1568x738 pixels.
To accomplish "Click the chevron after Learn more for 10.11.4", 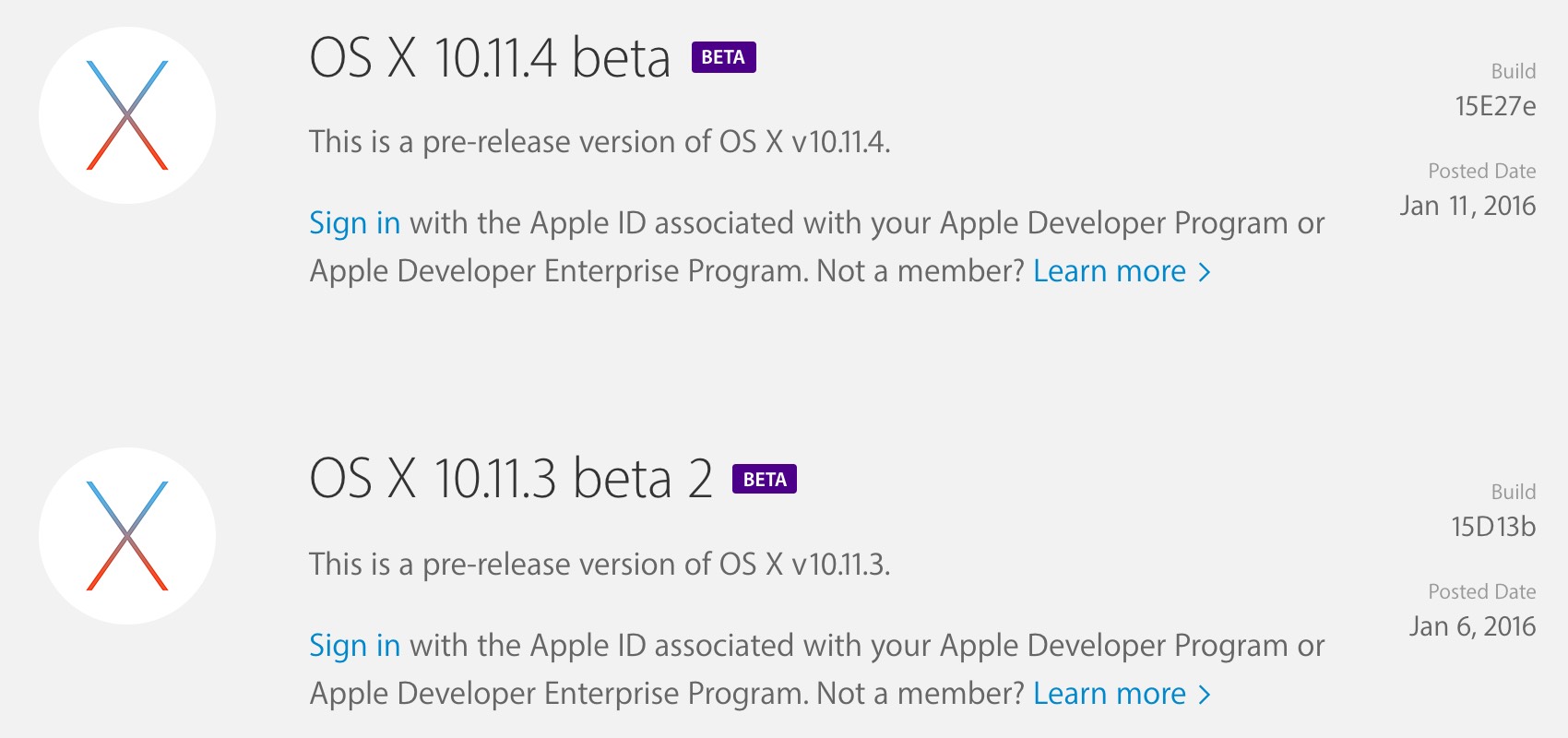I will tap(1204, 272).
